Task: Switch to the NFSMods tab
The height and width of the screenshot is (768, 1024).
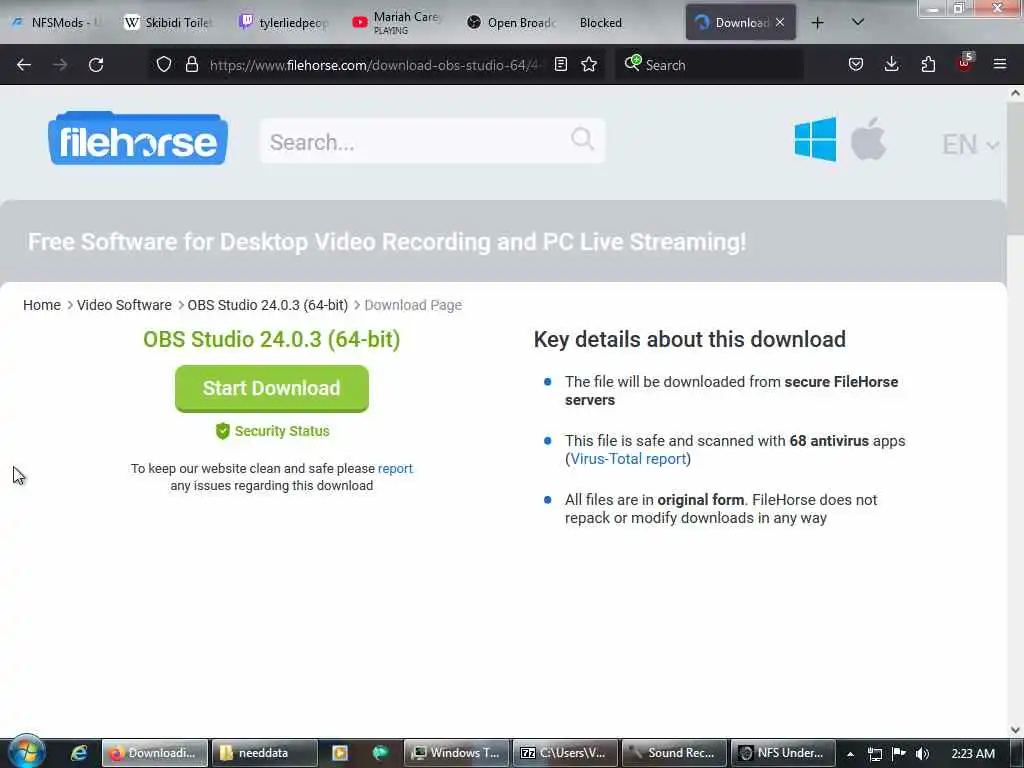Action: pyautogui.click(x=57, y=23)
